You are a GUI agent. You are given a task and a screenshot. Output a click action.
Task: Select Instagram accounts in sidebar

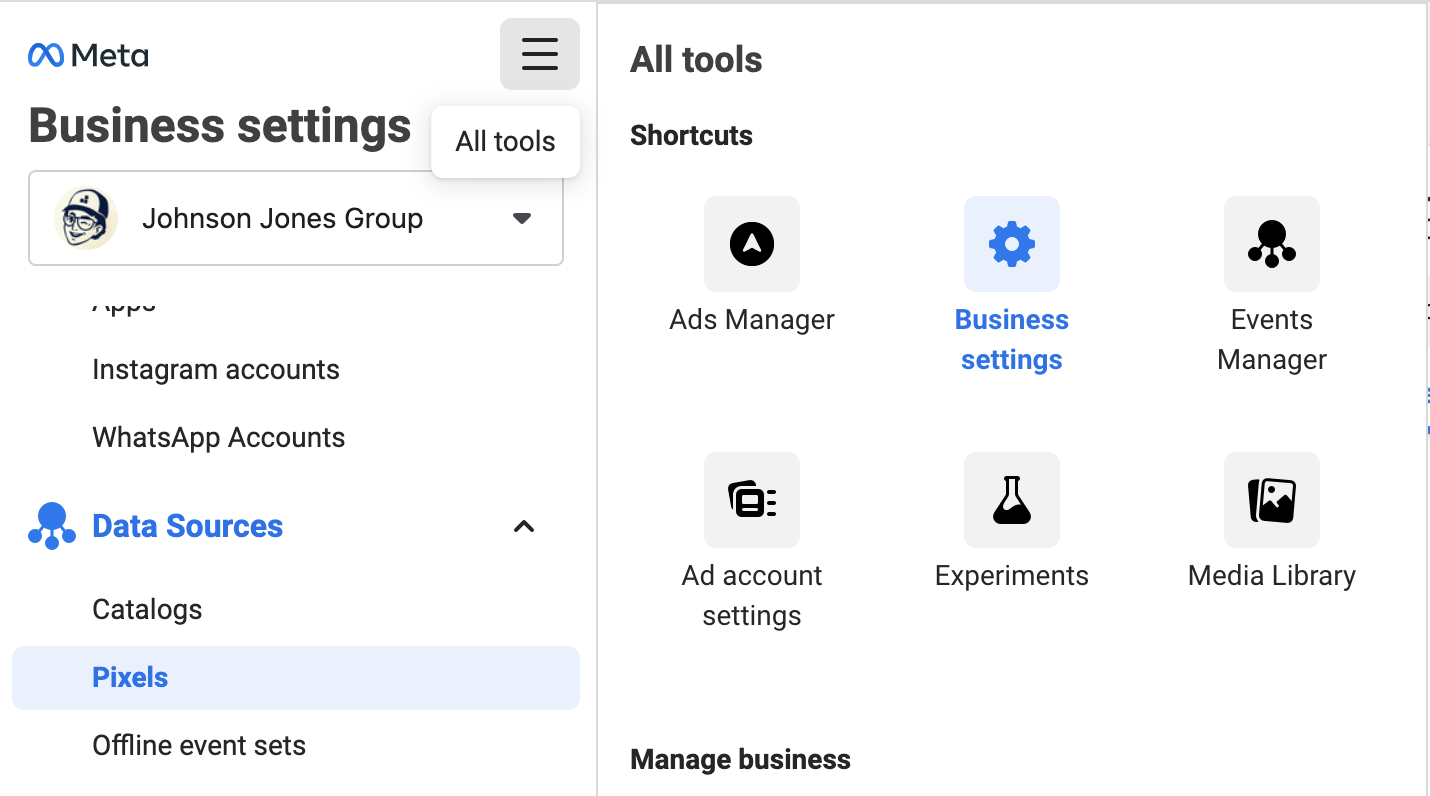click(216, 370)
